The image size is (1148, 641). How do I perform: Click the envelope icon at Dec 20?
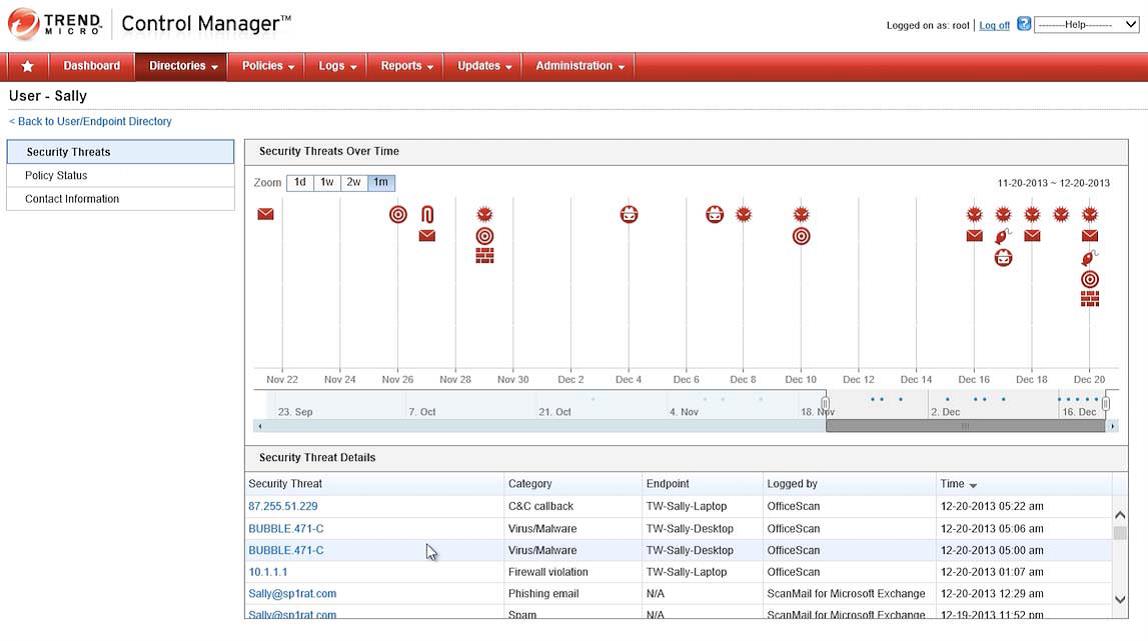point(1090,236)
